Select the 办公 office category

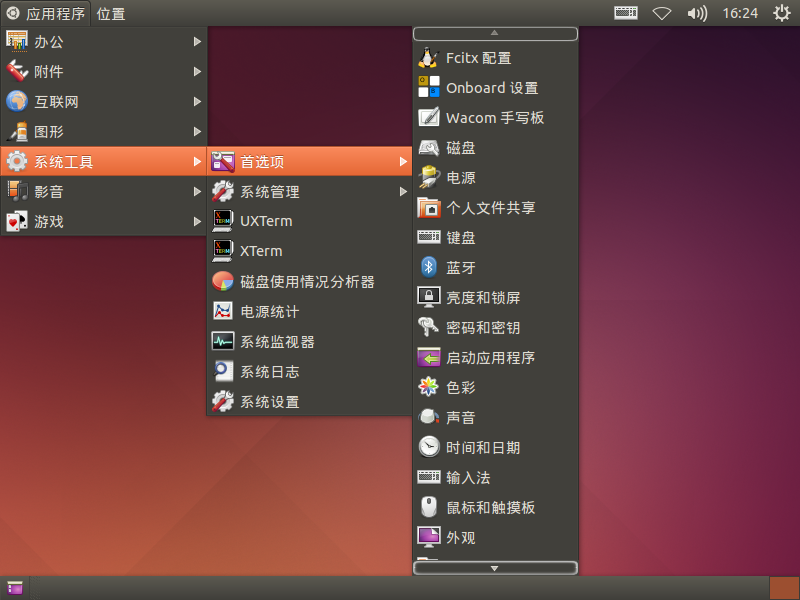[x=104, y=42]
